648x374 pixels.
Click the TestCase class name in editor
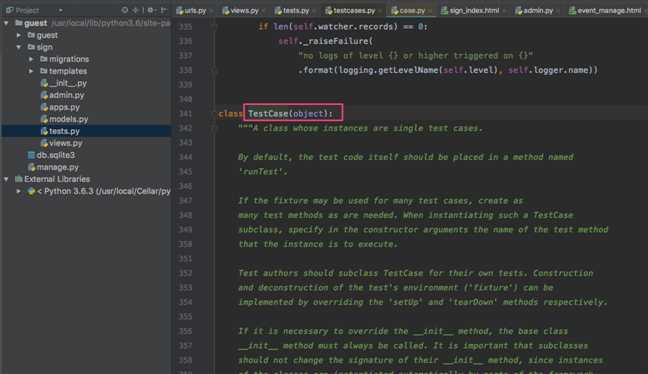click(268, 113)
